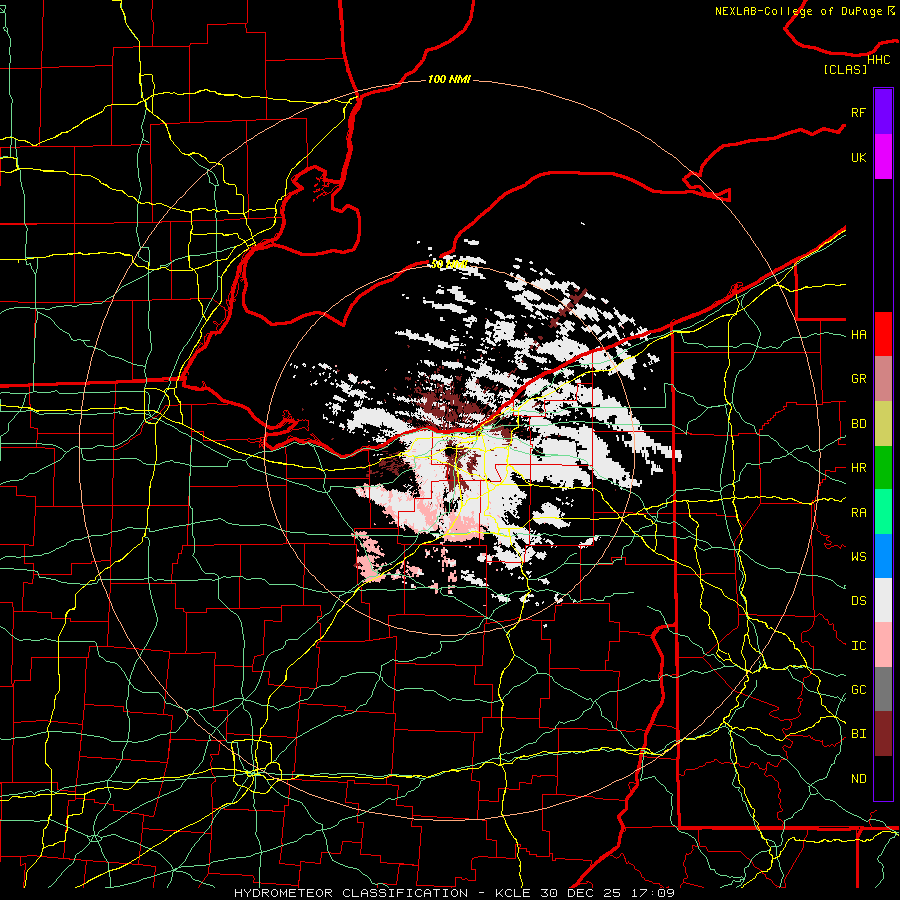The width and height of the screenshot is (900, 900).
Task: Click the [CLAS] units label
Action: (845, 69)
